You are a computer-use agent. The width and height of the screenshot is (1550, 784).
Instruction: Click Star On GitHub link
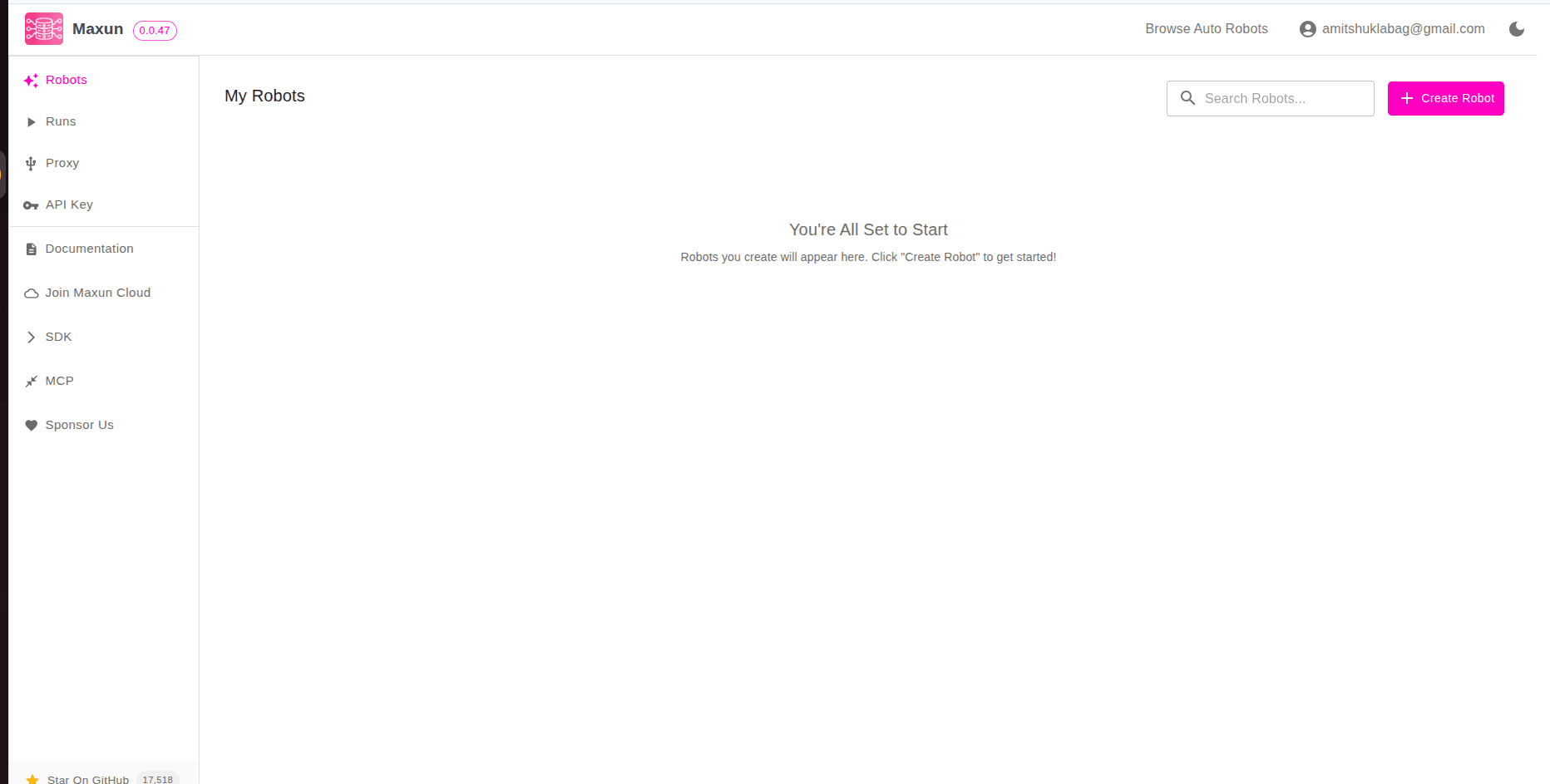point(88,779)
